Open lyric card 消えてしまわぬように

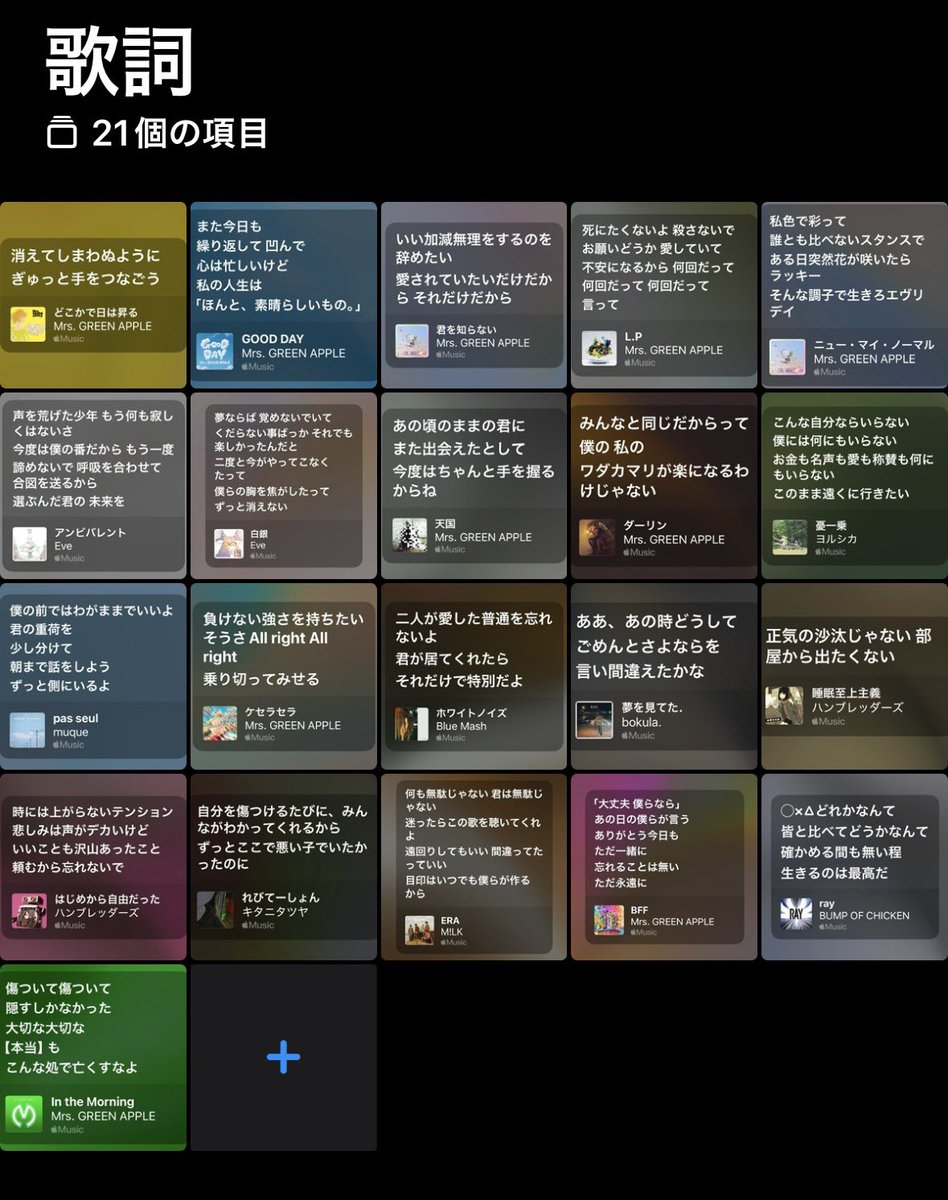tap(93, 295)
